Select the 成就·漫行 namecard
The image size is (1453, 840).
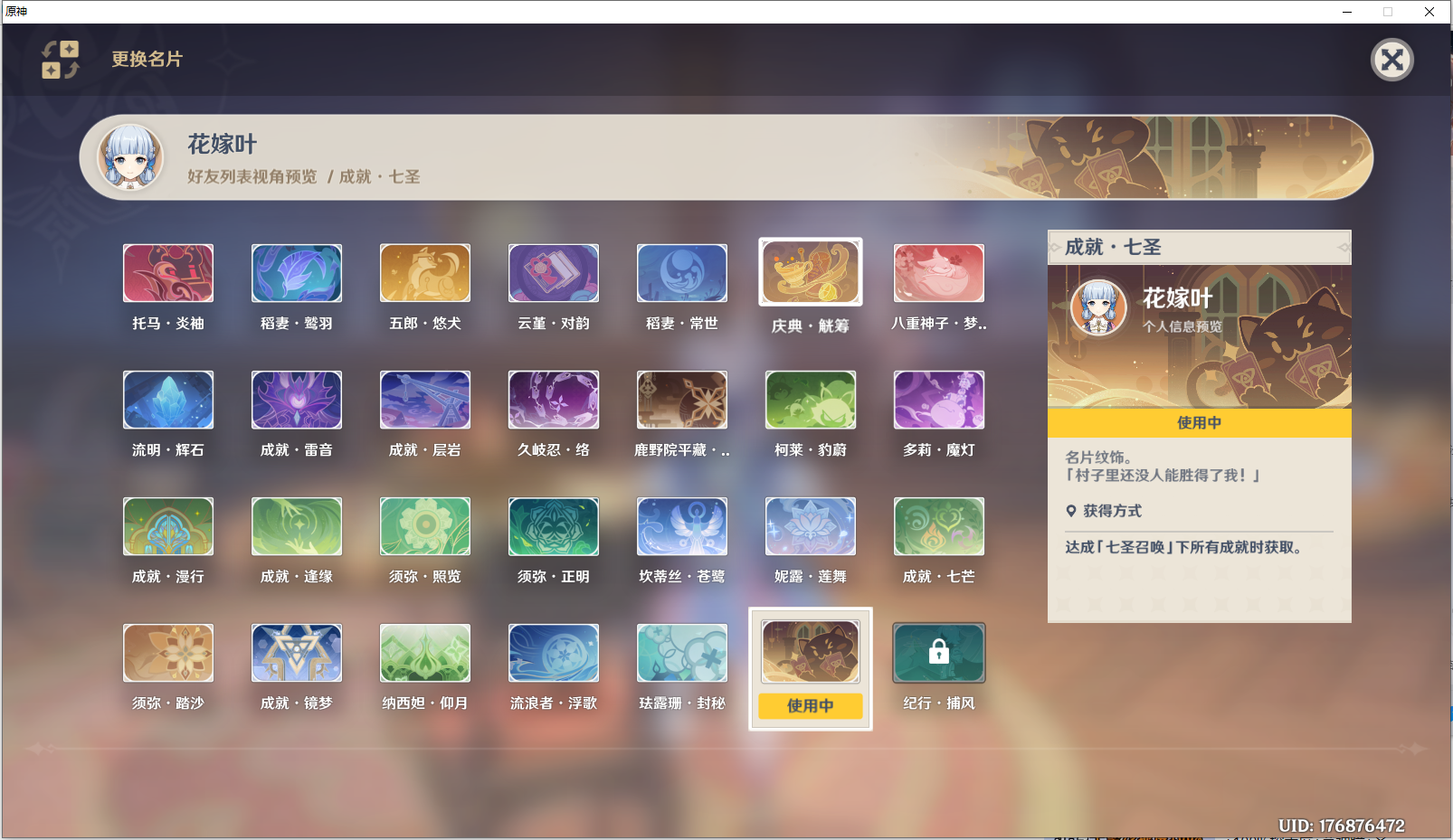point(168,526)
